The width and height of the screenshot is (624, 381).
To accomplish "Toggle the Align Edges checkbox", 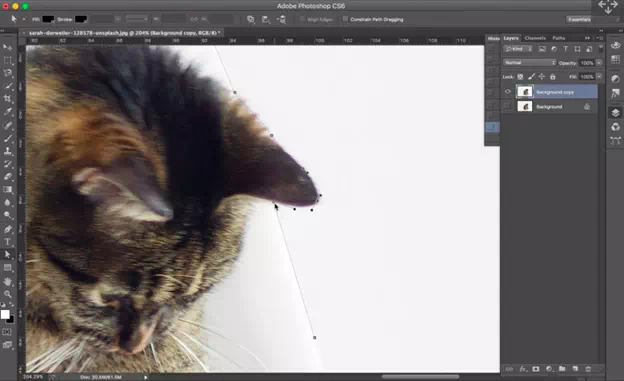I will pos(302,19).
